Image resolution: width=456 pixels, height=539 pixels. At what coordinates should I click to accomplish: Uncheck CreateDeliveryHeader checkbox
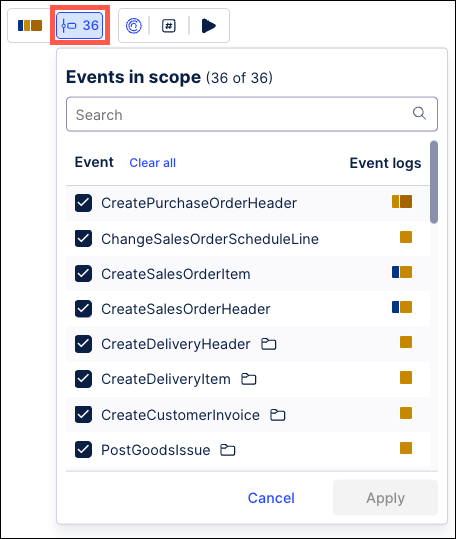pyautogui.click(x=84, y=344)
